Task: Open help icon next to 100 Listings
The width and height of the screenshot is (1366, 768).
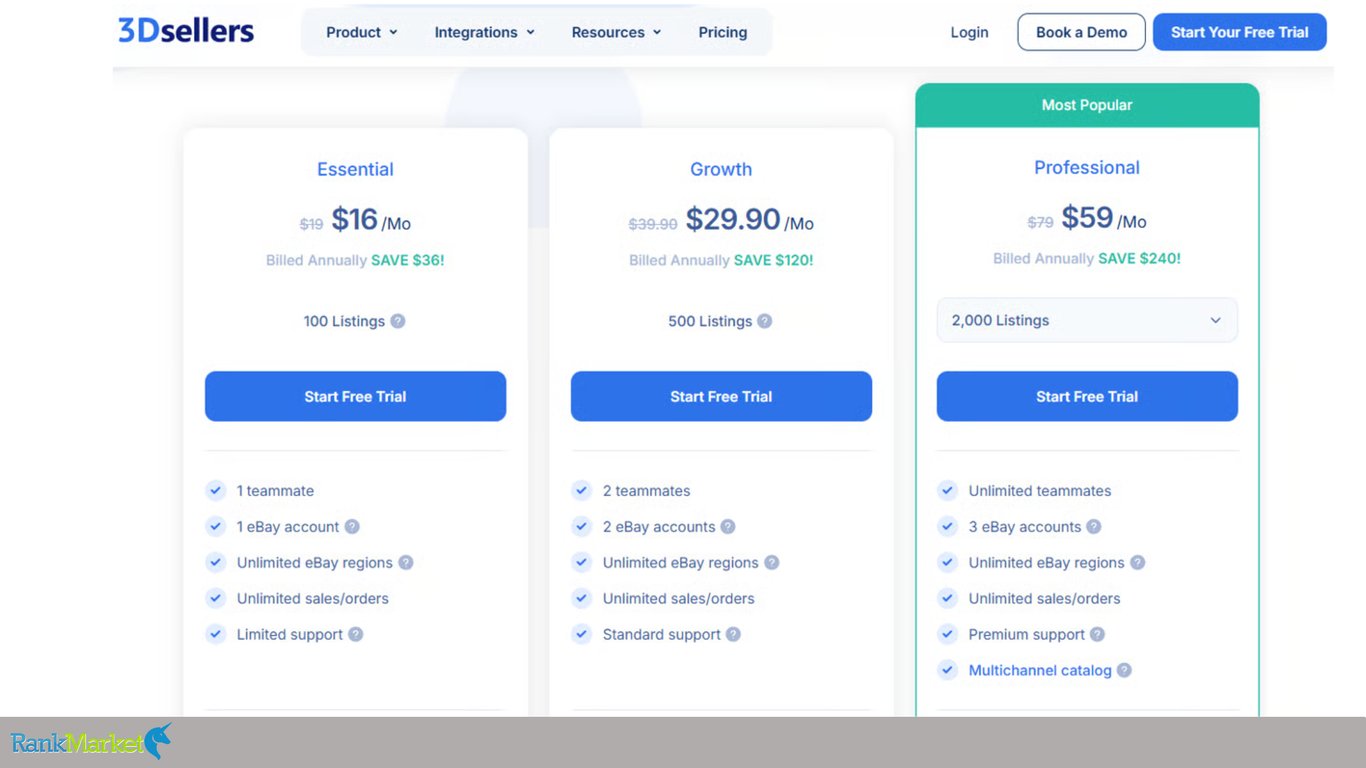Action: click(398, 321)
